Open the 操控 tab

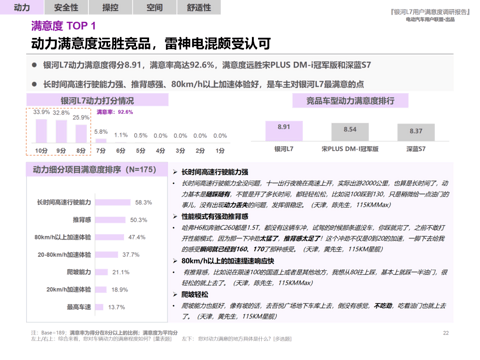tap(110, 7)
